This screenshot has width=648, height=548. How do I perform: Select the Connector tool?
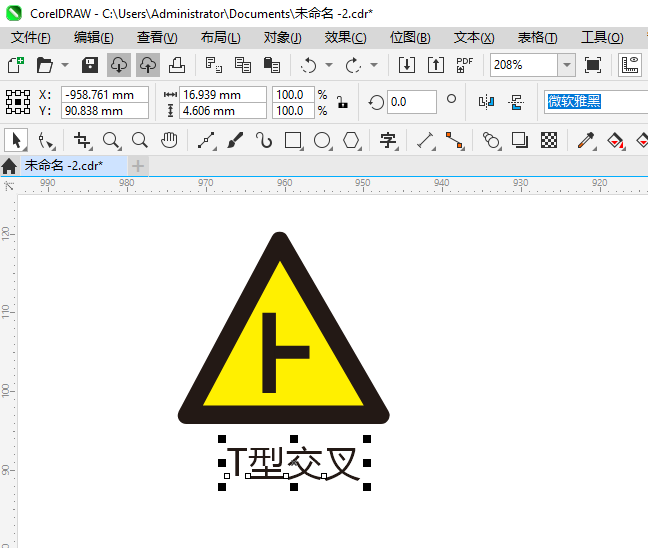coord(454,141)
